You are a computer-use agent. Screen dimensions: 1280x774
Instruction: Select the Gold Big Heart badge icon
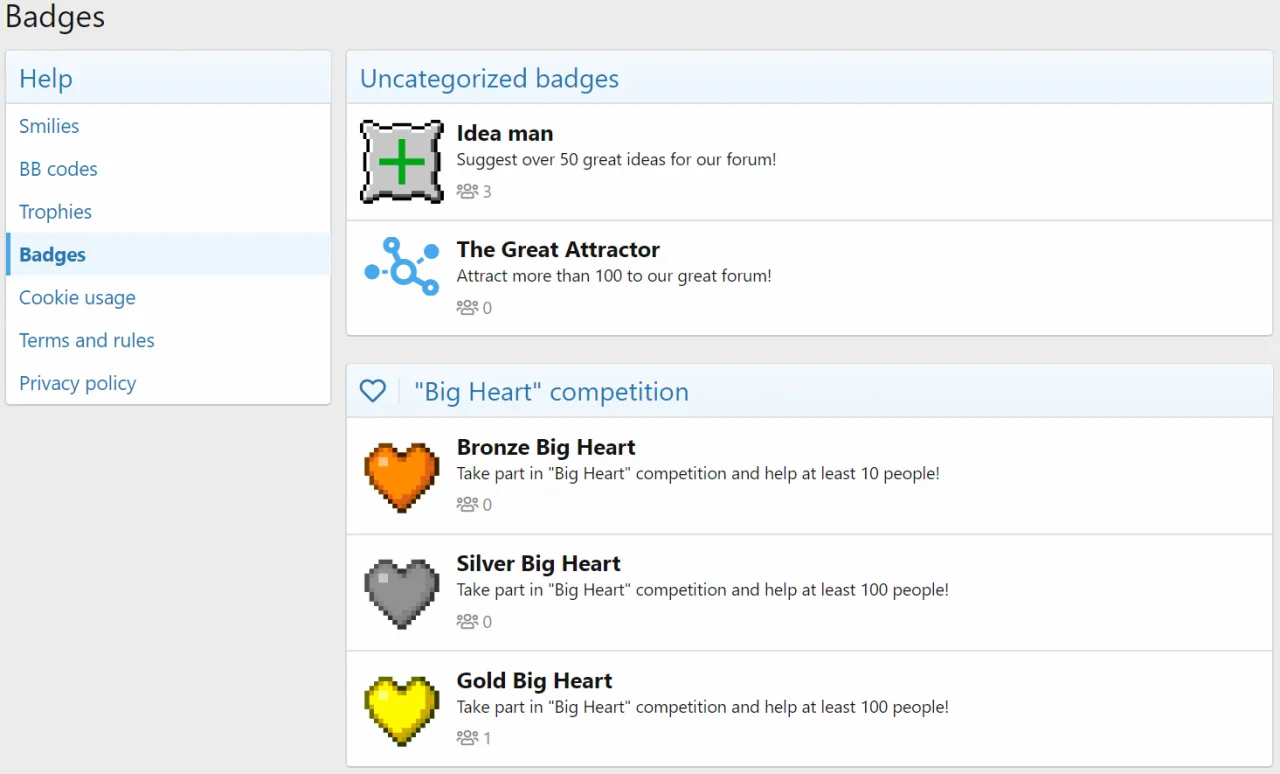click(401, 709)
